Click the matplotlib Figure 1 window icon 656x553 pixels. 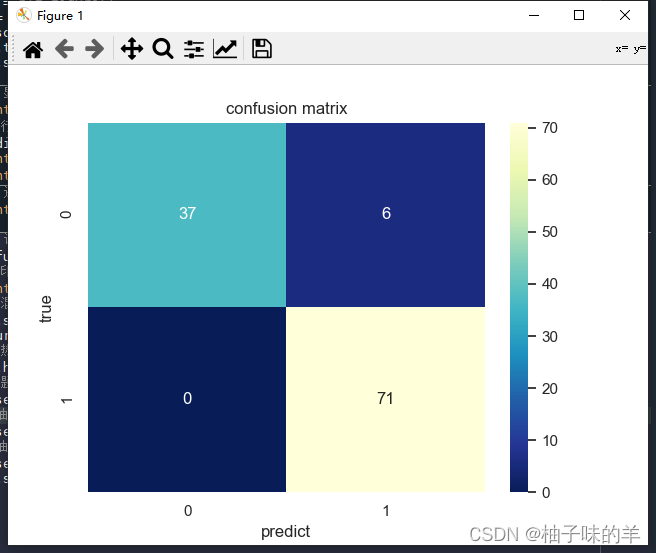(x=24, y=15)
